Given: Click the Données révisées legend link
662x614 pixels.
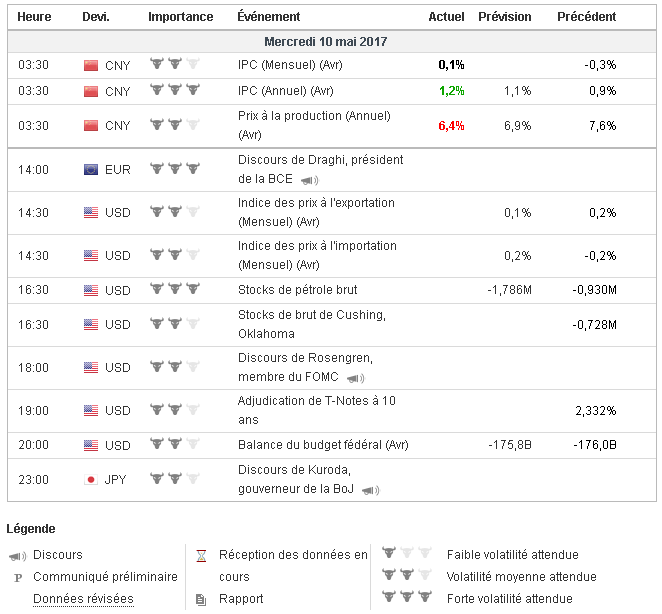Looking at the screenshot, I should tap(83, 599).
